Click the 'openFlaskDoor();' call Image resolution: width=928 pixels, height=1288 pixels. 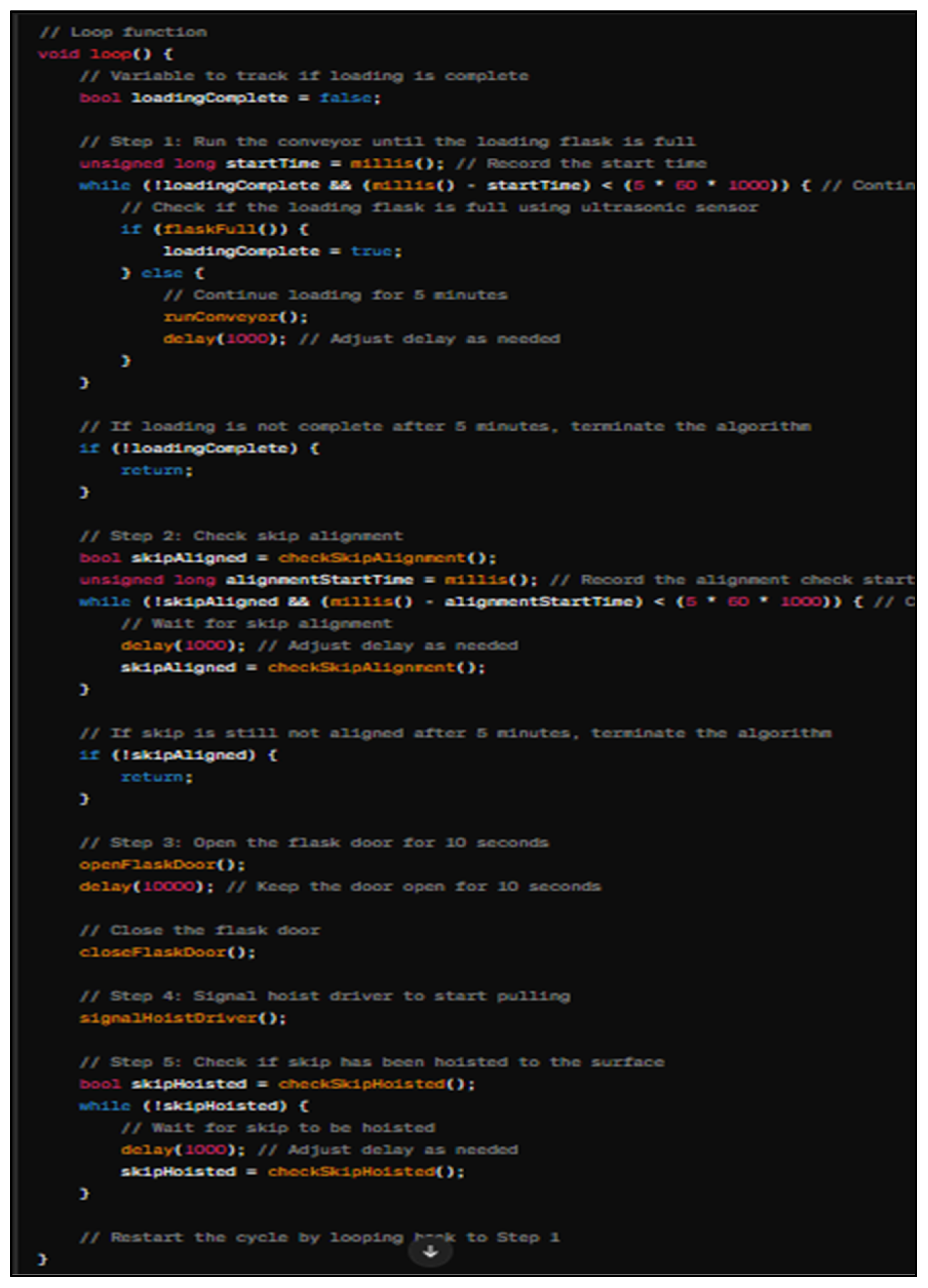click(162, 864)
